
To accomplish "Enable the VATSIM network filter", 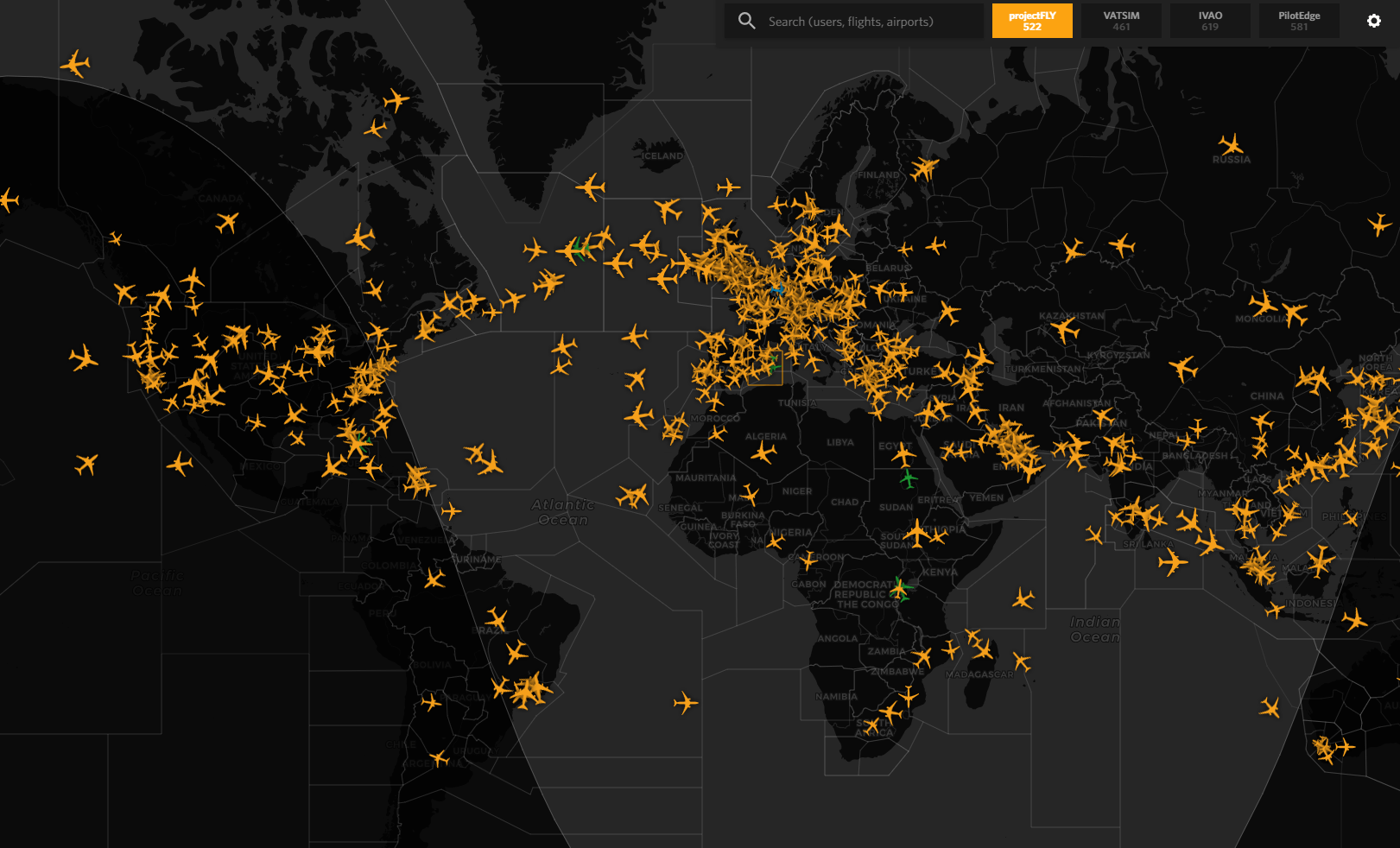I will tap(1121, 21).
